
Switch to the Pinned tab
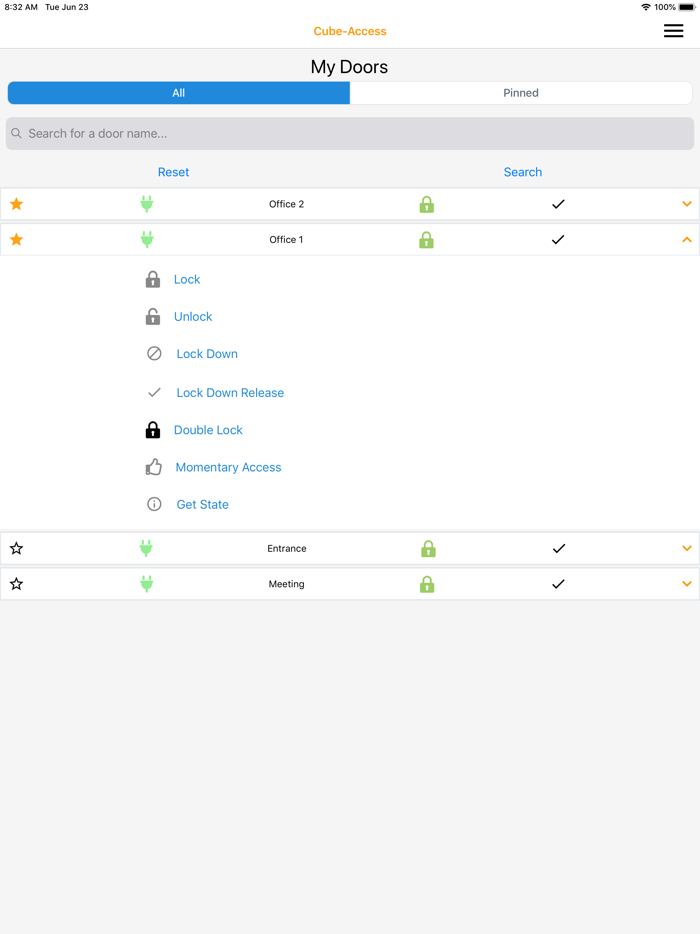[x=521, y=92]
